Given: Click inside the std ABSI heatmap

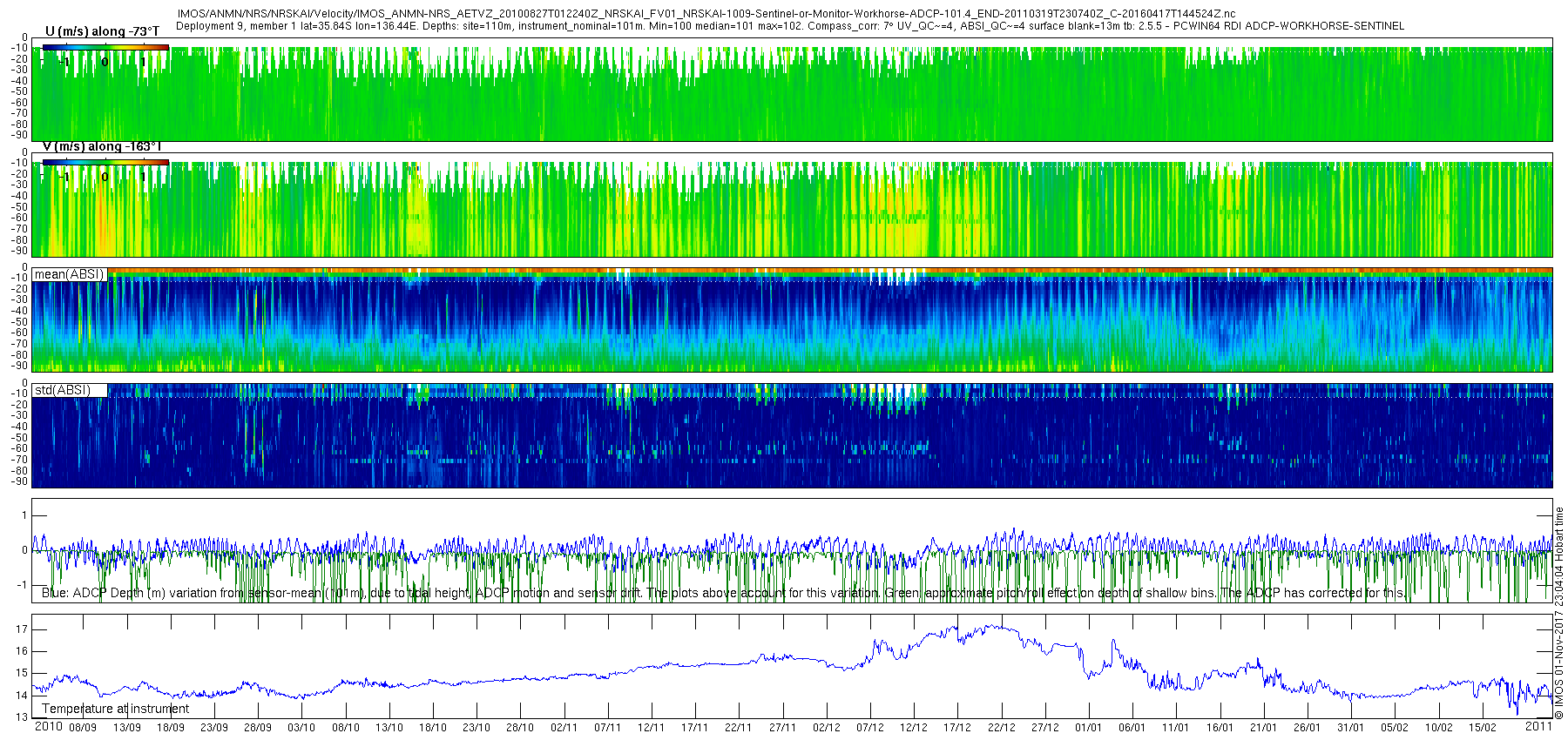Looking at the screenshot, I should pos(792,435).
